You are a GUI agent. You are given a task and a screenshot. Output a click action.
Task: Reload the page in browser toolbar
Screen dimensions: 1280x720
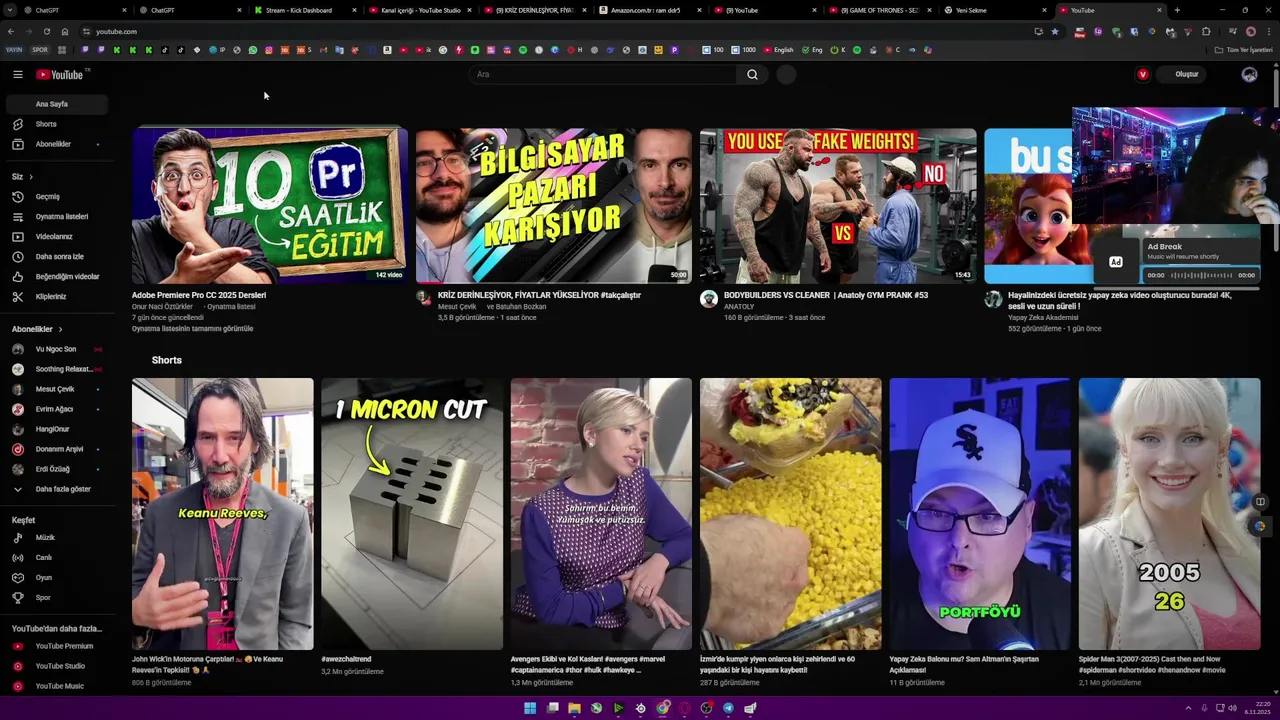pyautogui.click(x=46, y=32)
